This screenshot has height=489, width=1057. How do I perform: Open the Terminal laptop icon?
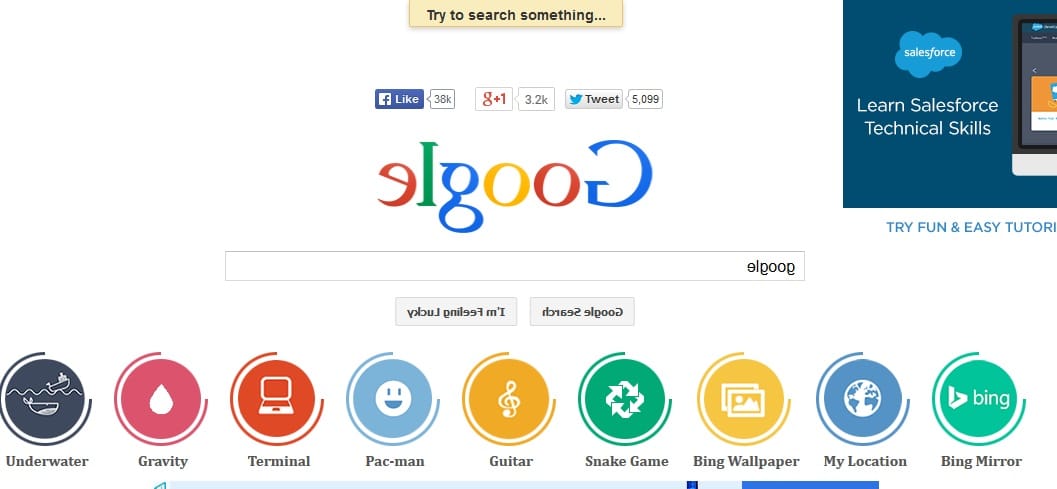[x=276, y=399]
